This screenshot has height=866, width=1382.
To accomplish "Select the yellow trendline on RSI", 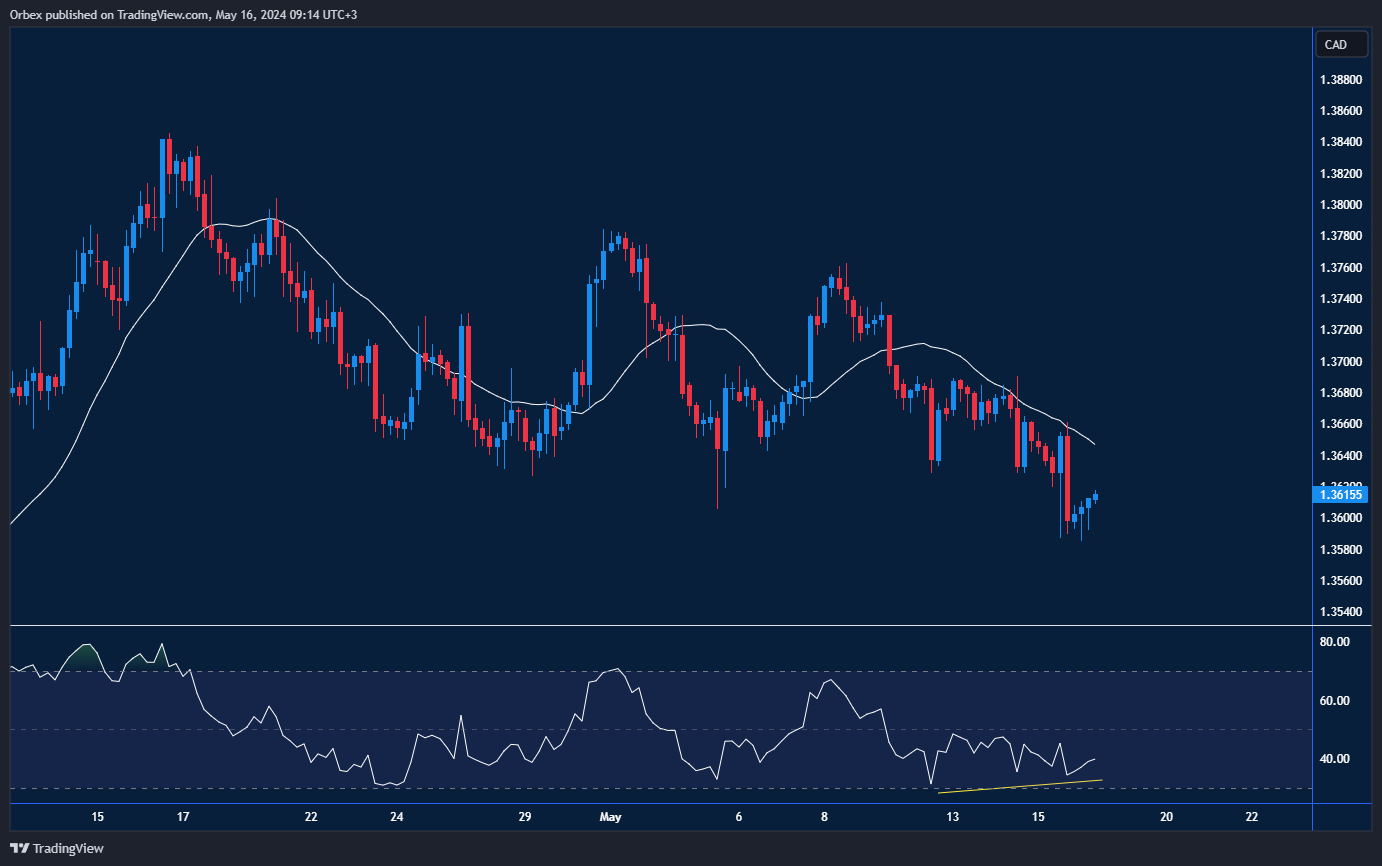I will point(1020,786).
